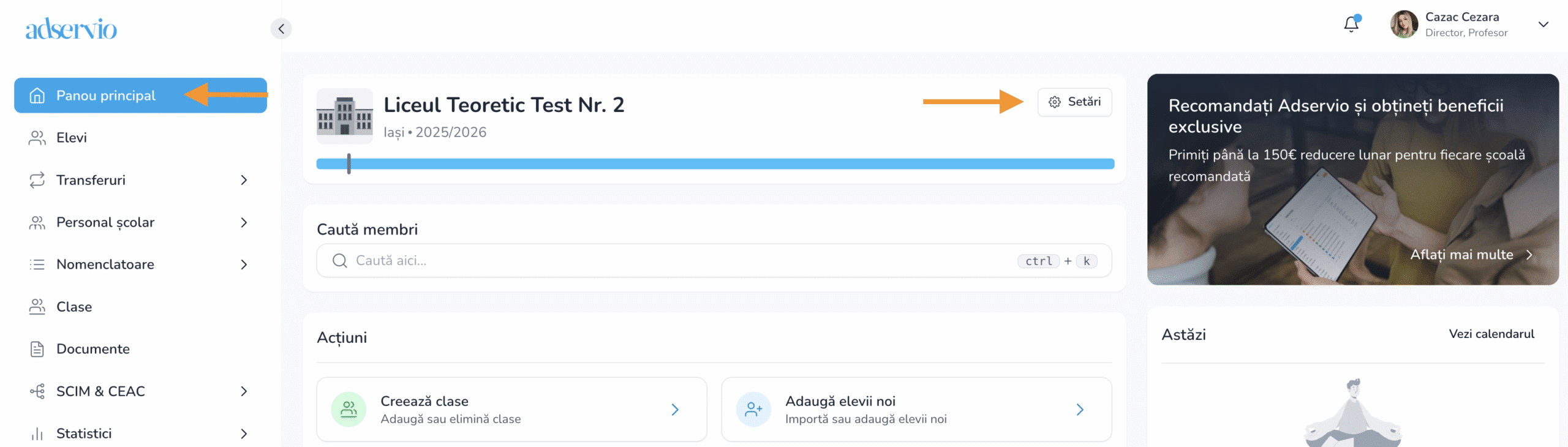The image size is (1568, 447).
Task: Open the Setări button
Action: coord(1074,102)
